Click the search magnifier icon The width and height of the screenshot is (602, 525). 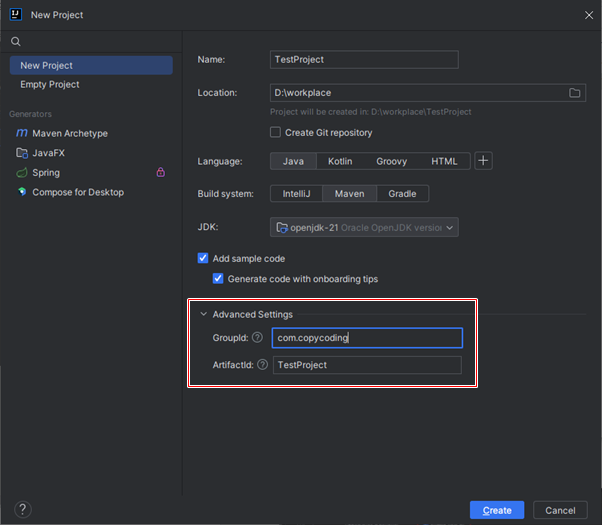[x=16, y=41]
